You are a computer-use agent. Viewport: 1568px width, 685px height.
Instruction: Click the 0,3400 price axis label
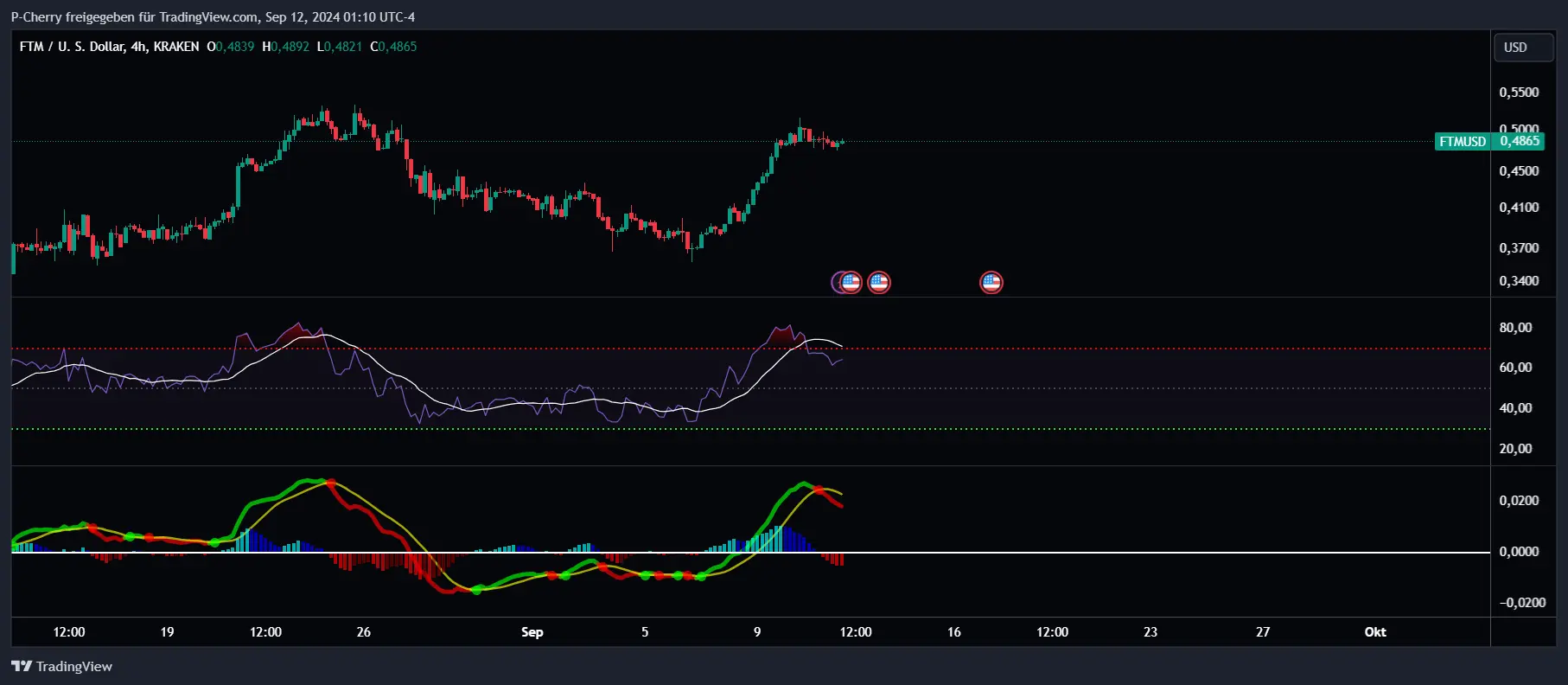(1519, 281)
